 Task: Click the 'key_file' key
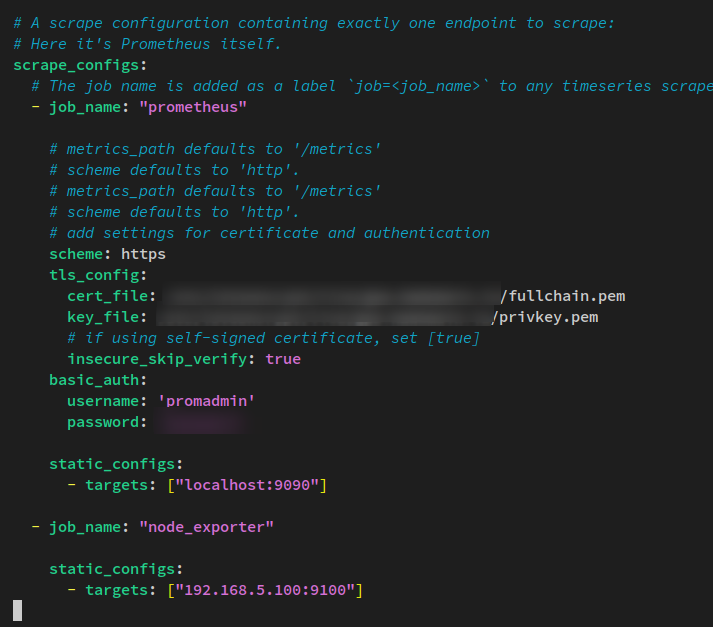coord(103,317)
